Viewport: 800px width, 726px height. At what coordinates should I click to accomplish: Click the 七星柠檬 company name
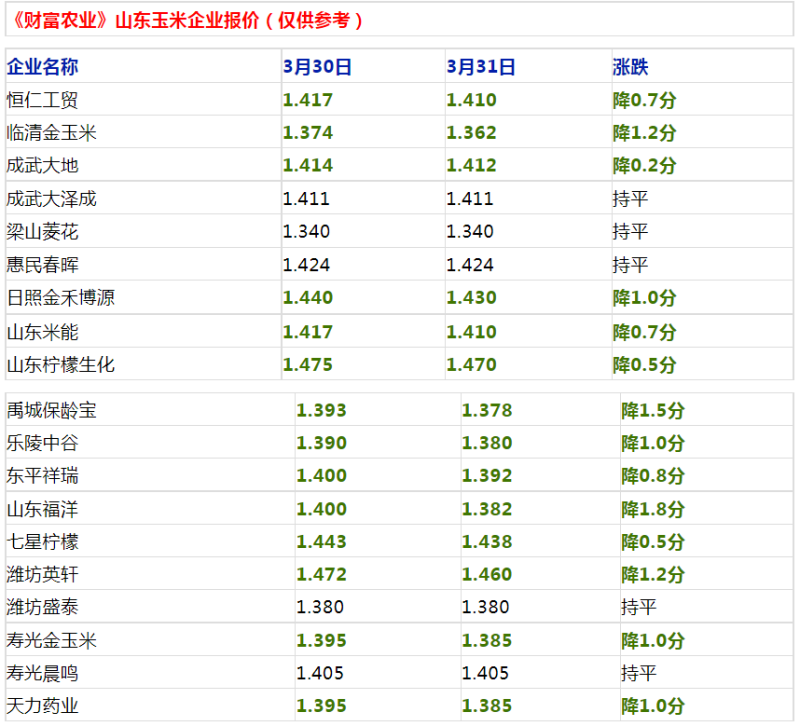pyautogui.click(x=42, y=542)
